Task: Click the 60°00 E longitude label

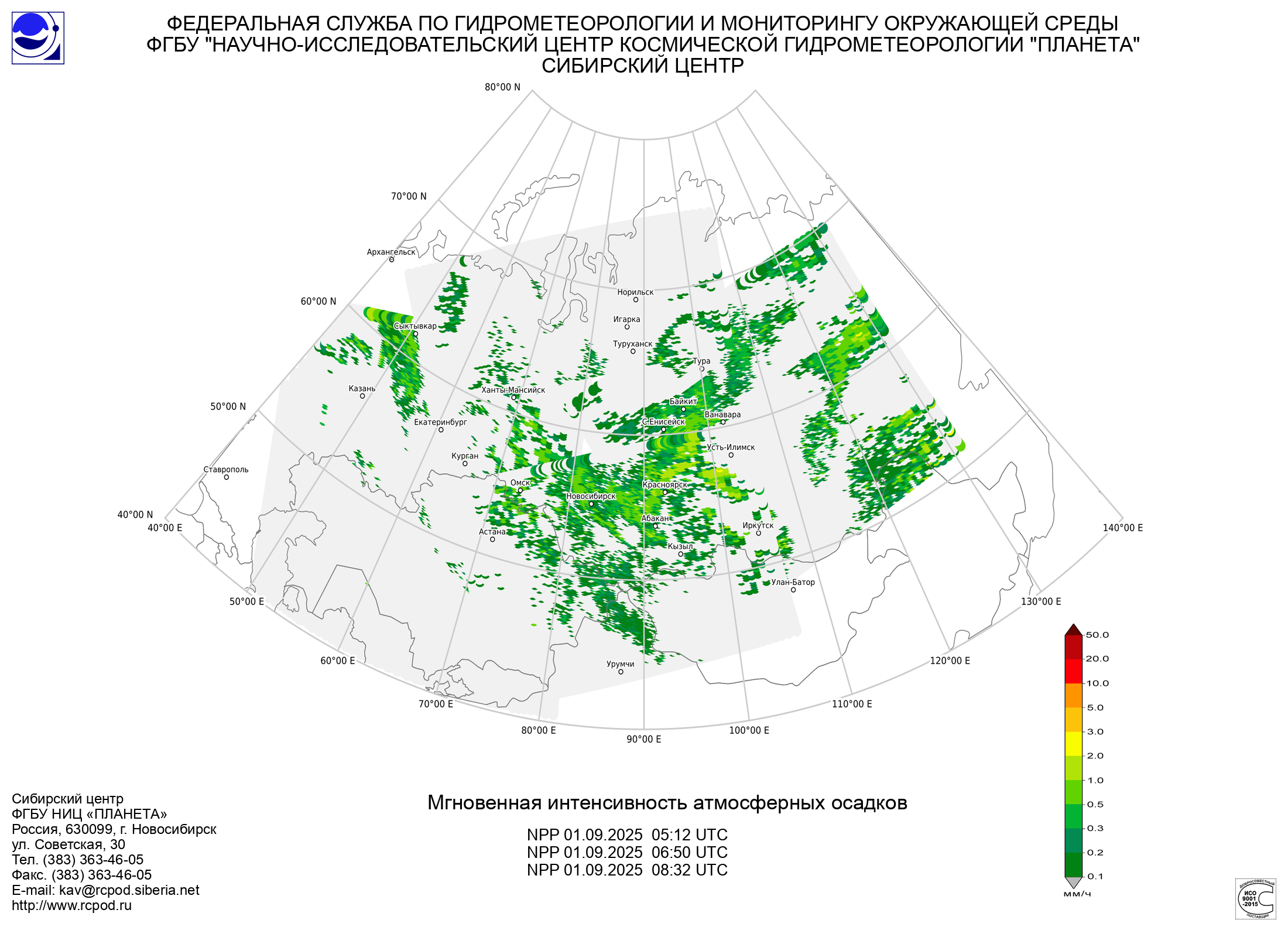Action: pos(338,661)
